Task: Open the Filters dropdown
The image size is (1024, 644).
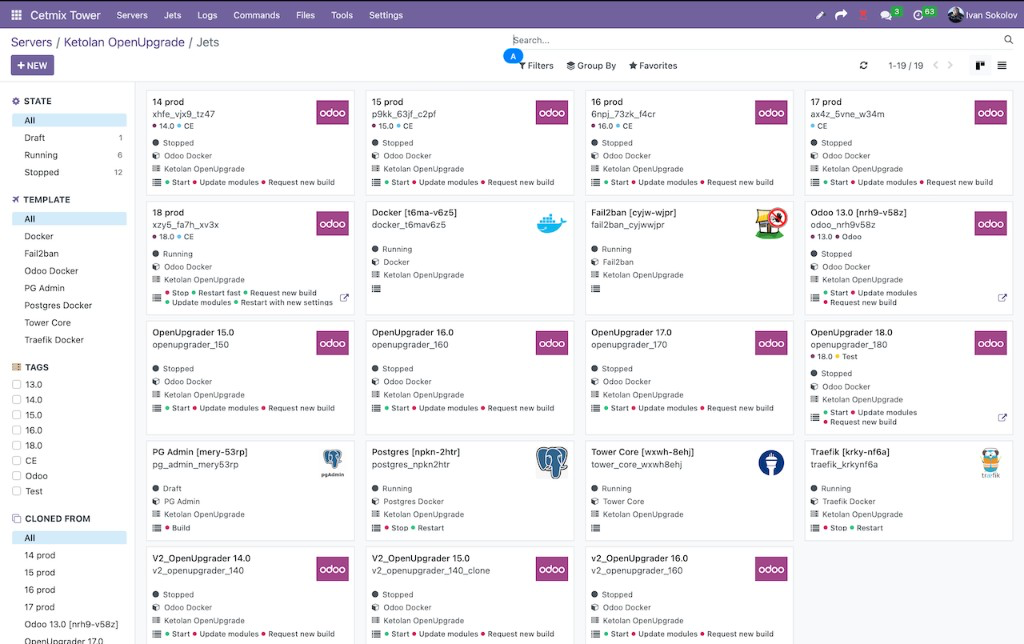Action: pos(536,66)
